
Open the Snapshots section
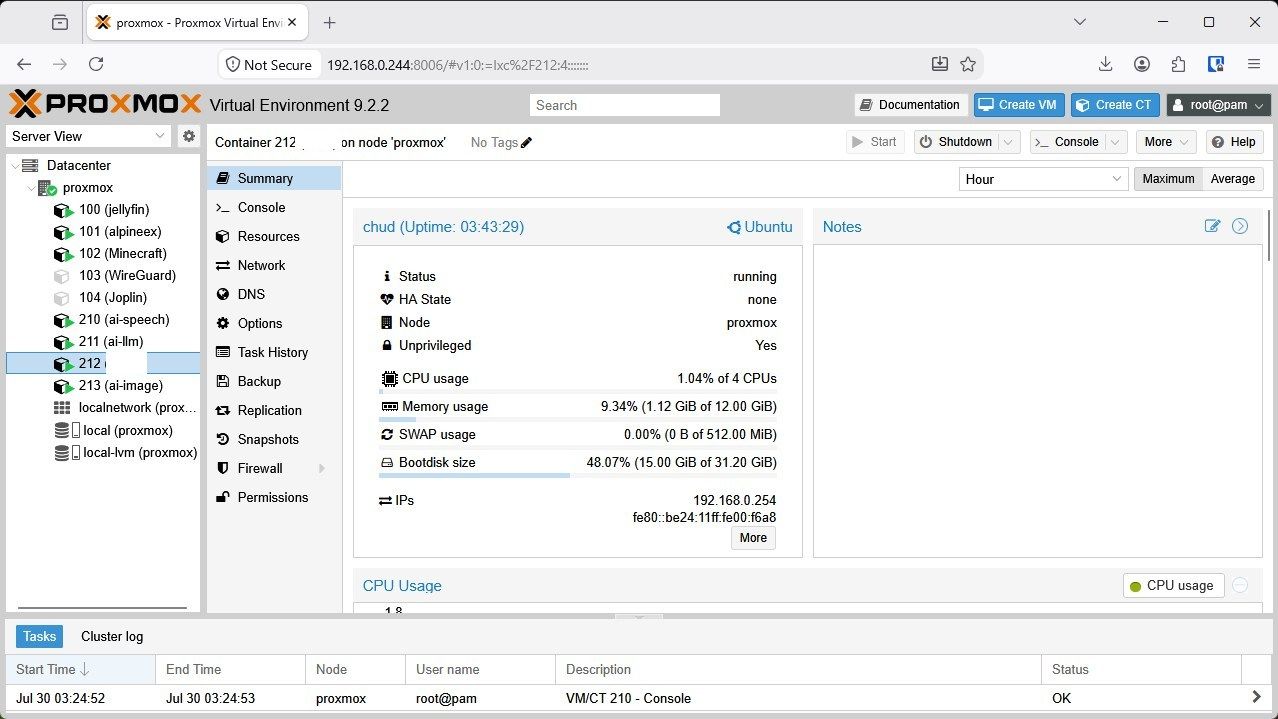(274, 439)
